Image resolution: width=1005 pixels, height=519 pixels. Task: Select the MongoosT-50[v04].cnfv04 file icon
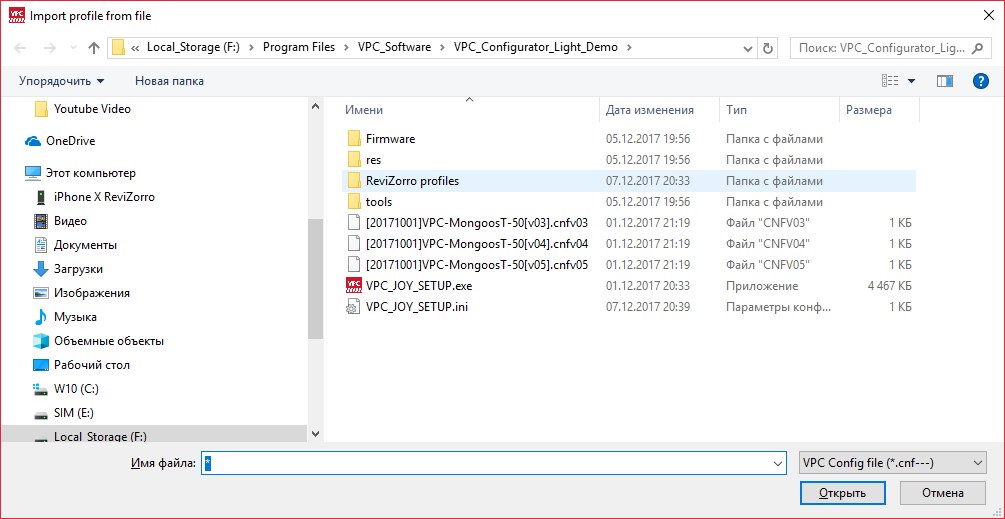pyautogui.click(x=354, y=243)
